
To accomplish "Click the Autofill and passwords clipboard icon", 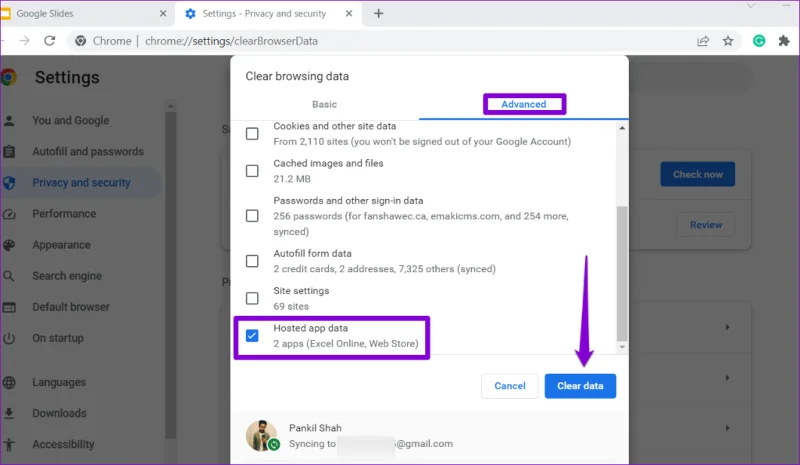I will click(9, 152).
